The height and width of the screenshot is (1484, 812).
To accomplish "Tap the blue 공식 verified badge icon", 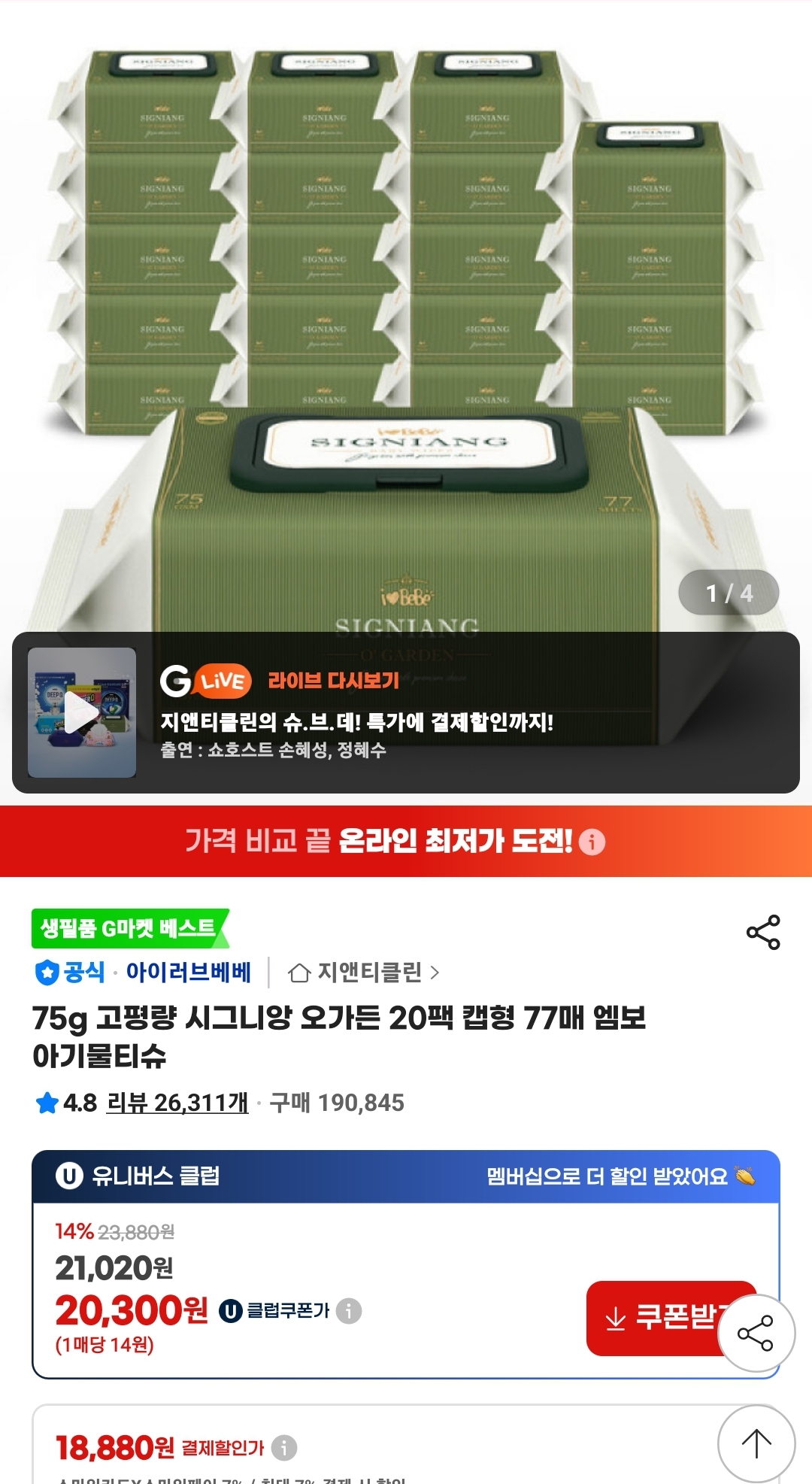I will click(x=47, y=972).
